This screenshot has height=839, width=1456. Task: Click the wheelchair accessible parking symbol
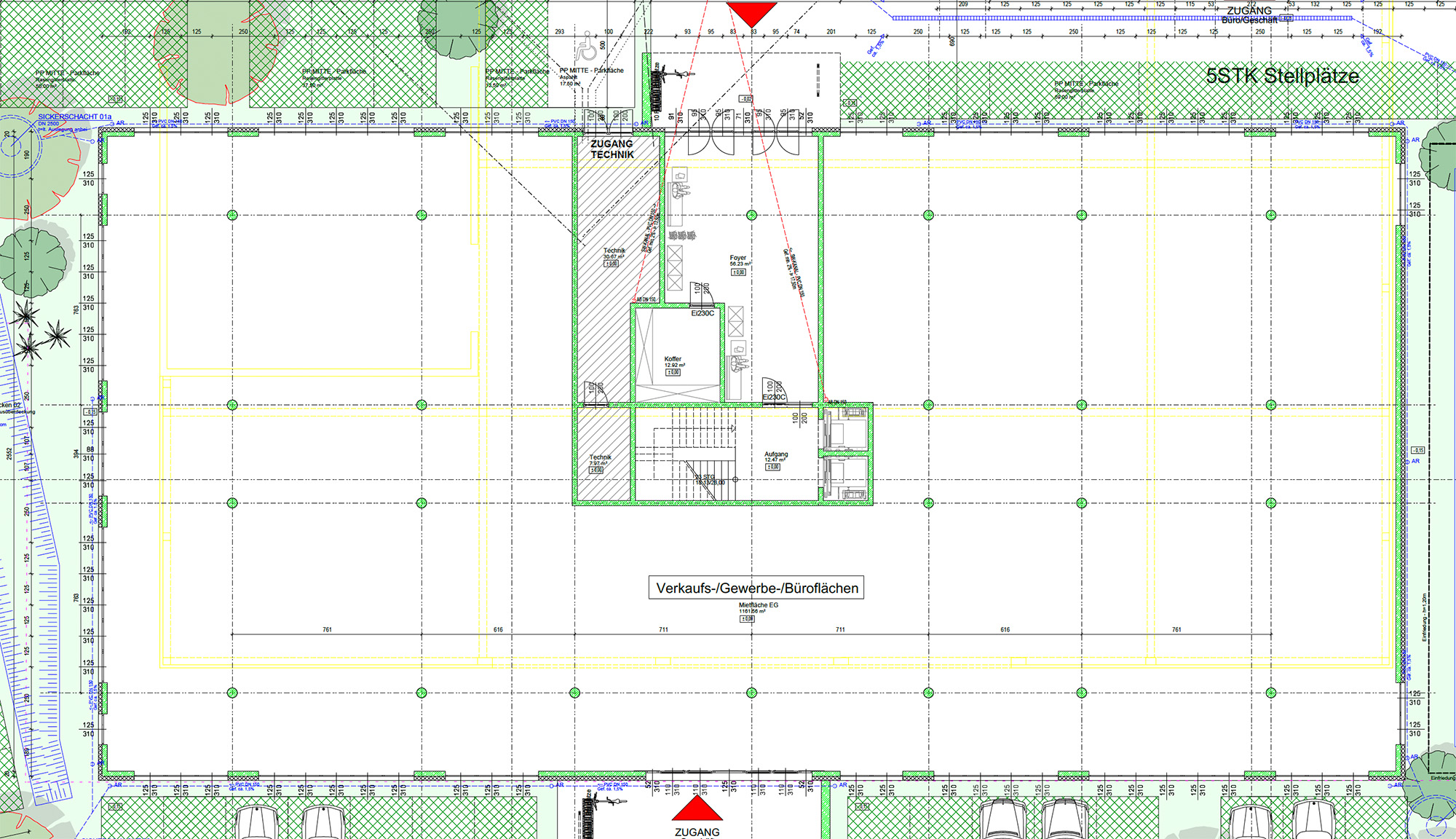[586, 47]
